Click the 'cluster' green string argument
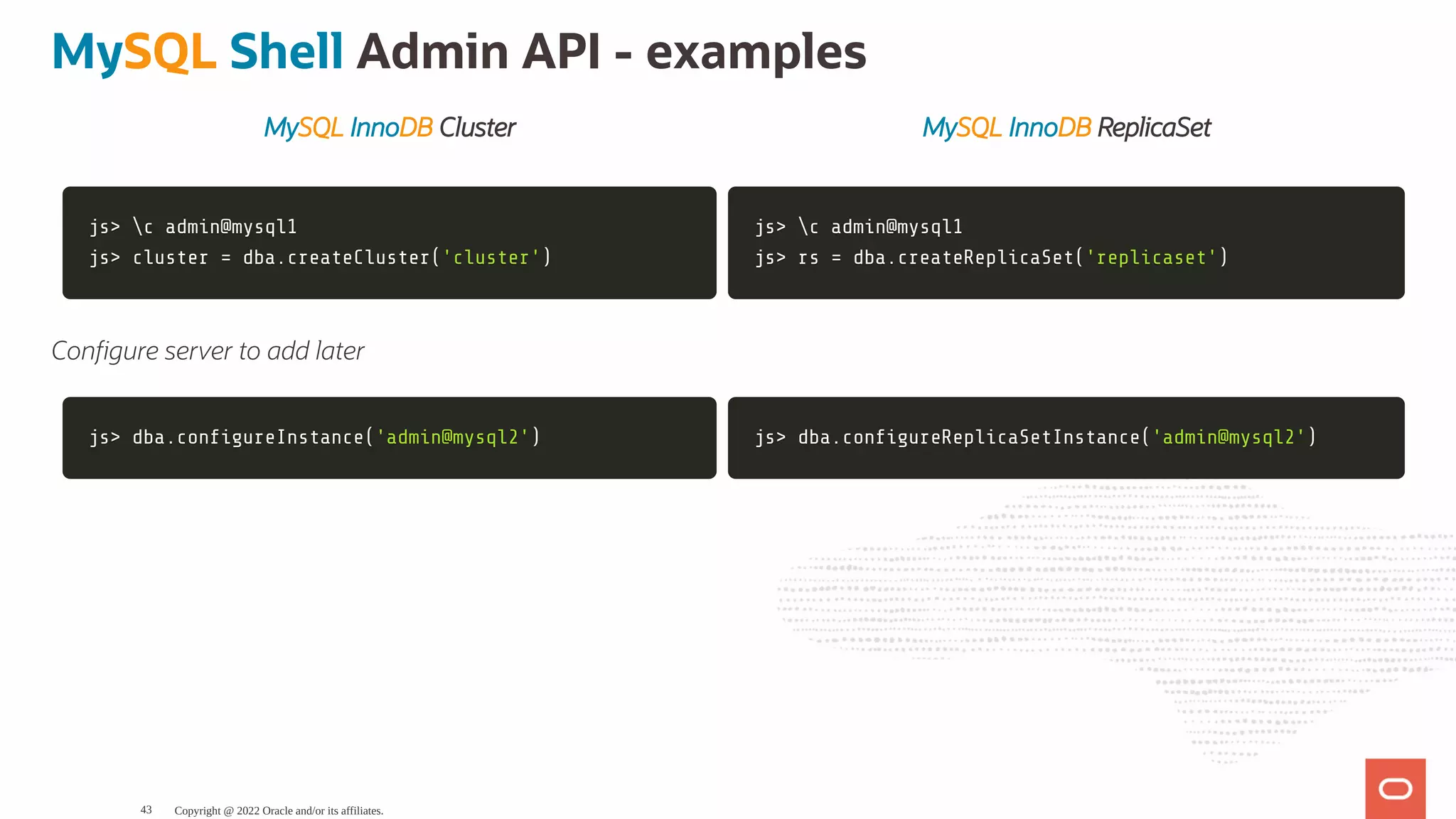Viewport: 1456px width, 819px height. [x=491, y=257]
